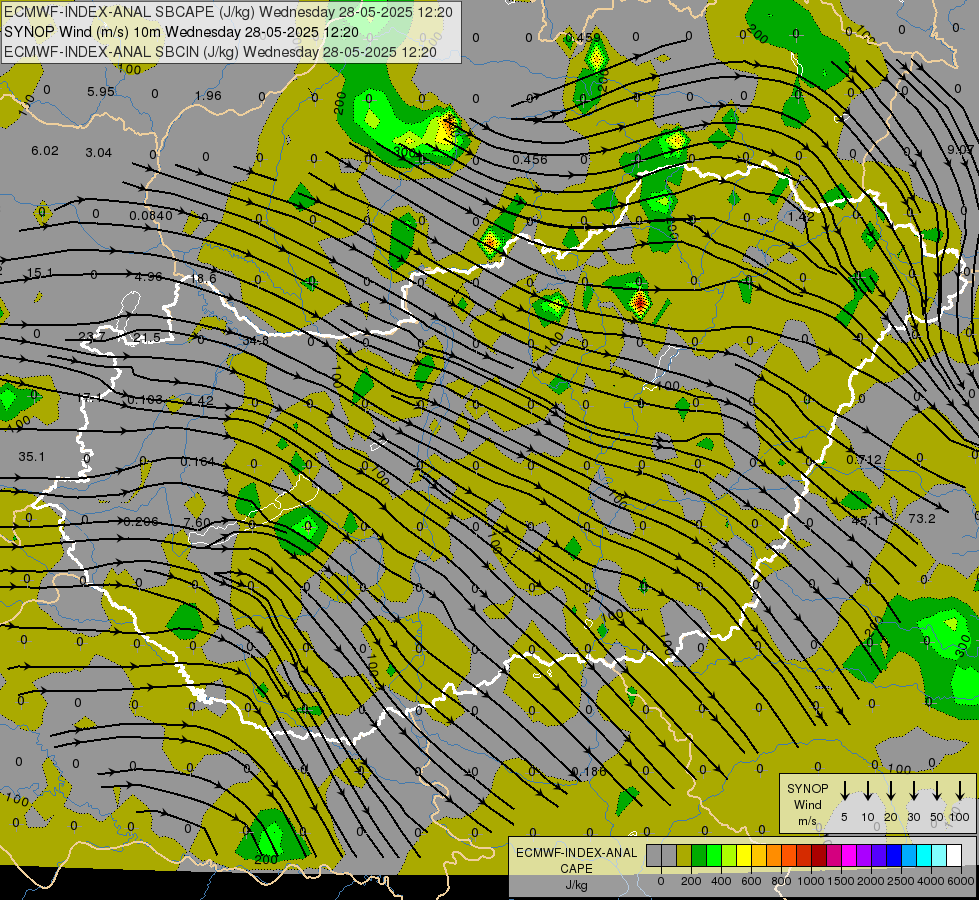
Task: Click the map value 5.95
Action: [x=101, y=92]
